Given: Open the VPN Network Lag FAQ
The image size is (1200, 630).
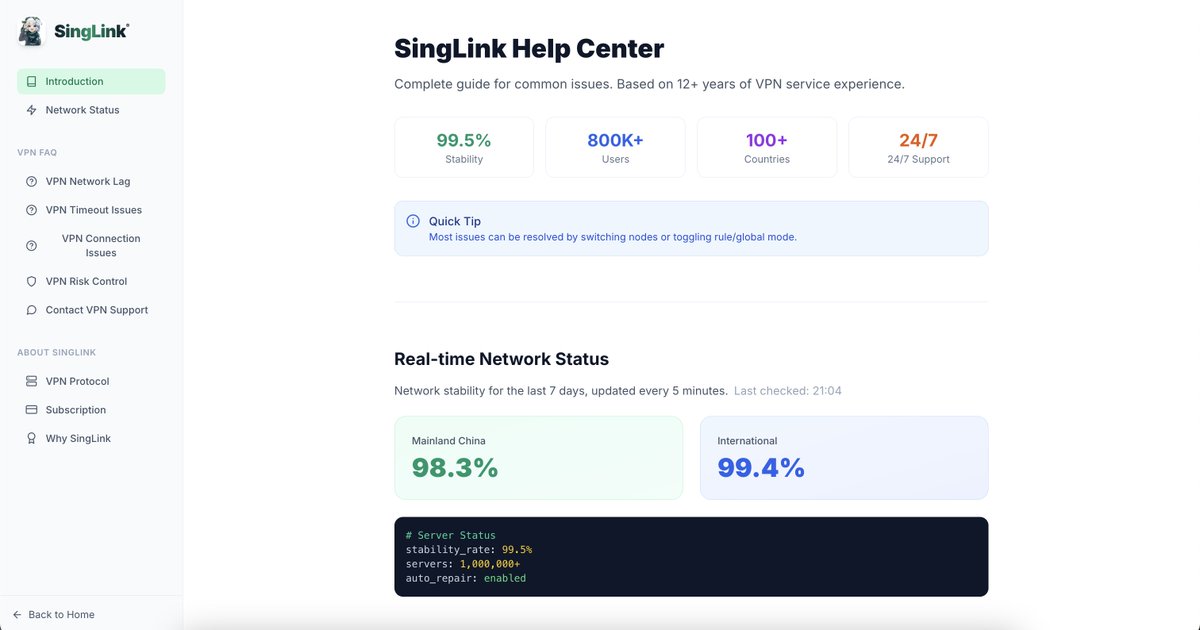Looking at the screenshot, I should [x=91, y=182].
